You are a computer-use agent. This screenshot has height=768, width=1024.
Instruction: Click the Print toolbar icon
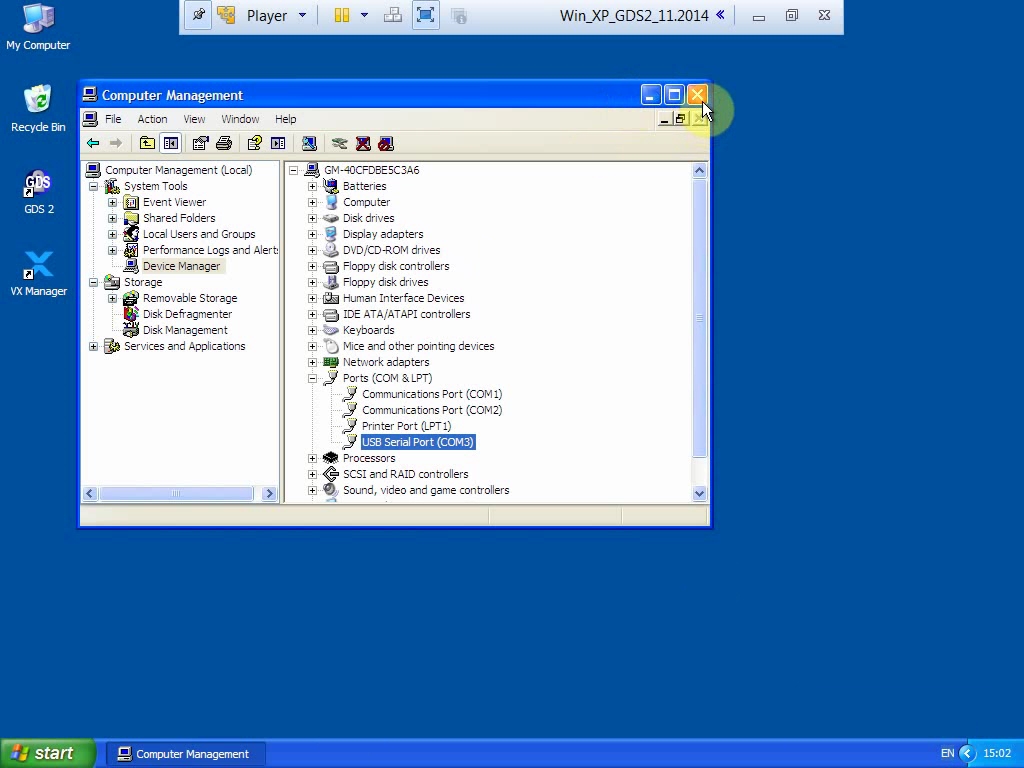click(x=224, y=143)
